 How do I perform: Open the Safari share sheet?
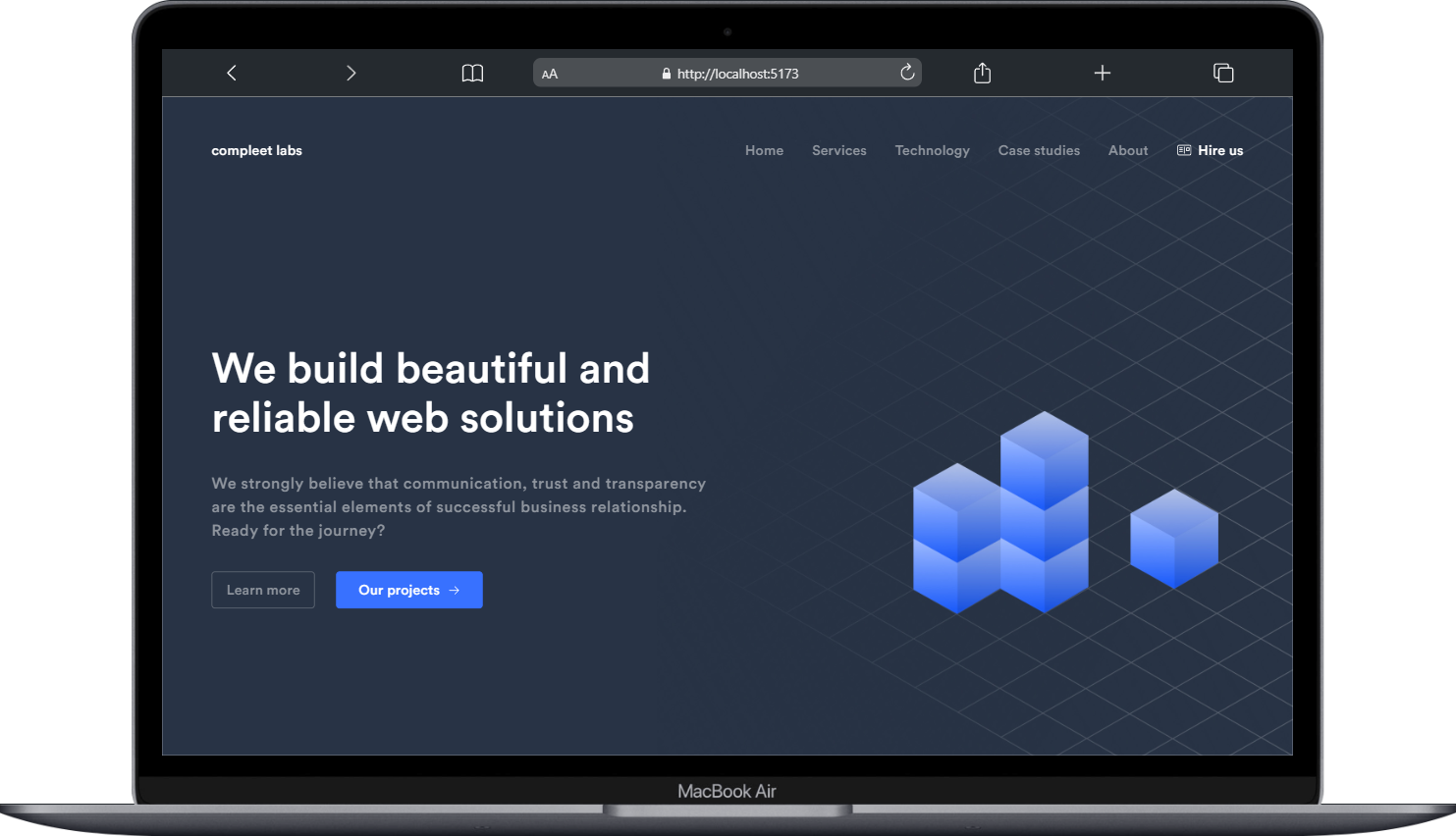pyautogui.click(x=982, y=73)
